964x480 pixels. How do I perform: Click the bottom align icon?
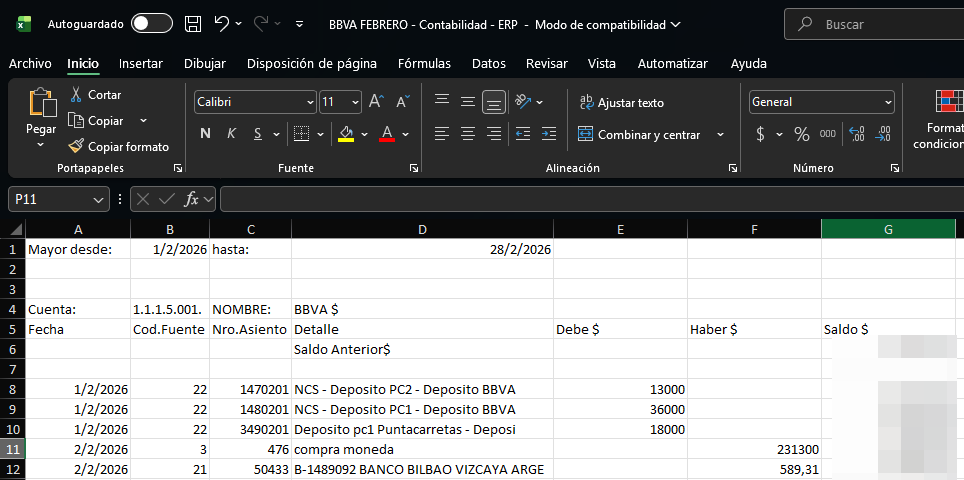coord(494,102)
